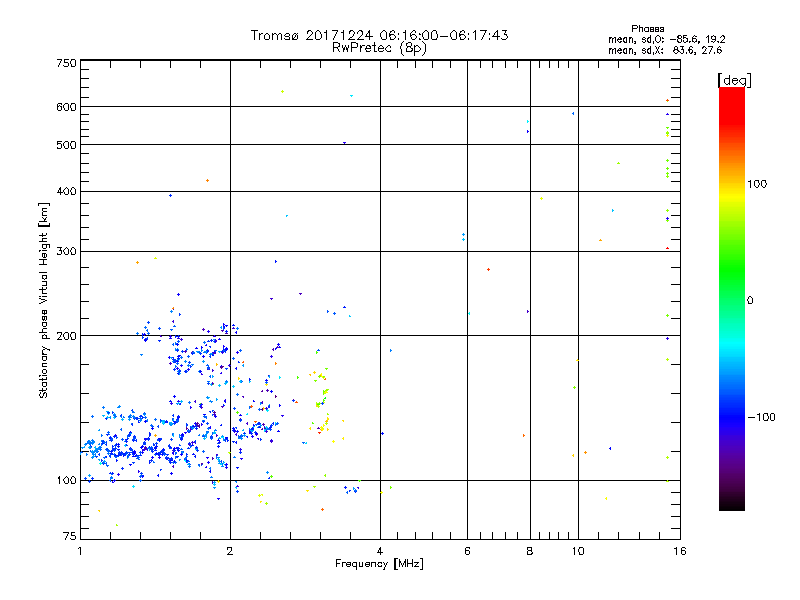800x600 pixels.
Task: Select the 200 km height tick label
Action: (66, 336)
